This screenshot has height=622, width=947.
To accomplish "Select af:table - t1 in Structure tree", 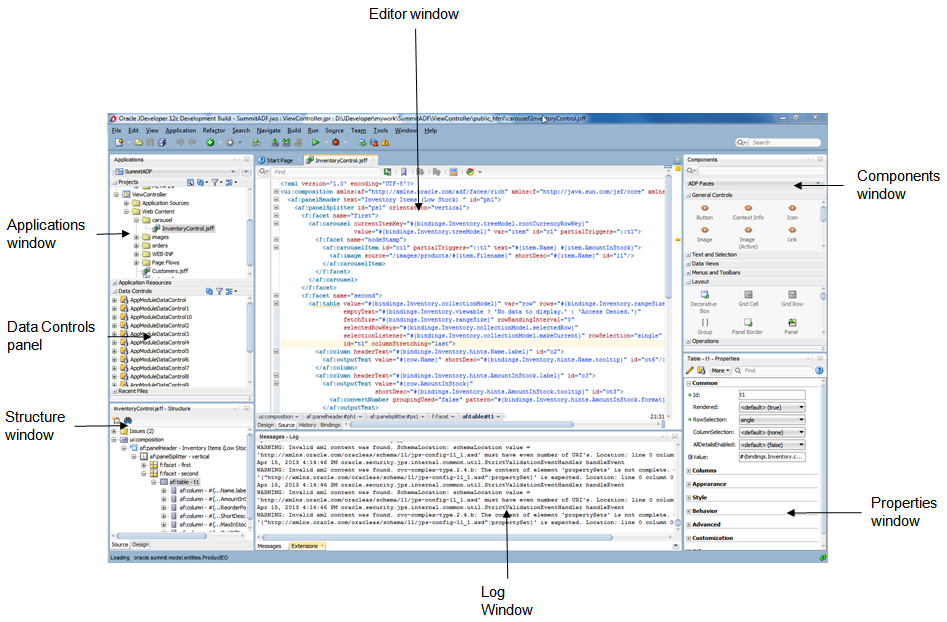I will click(x=184, y=483).
